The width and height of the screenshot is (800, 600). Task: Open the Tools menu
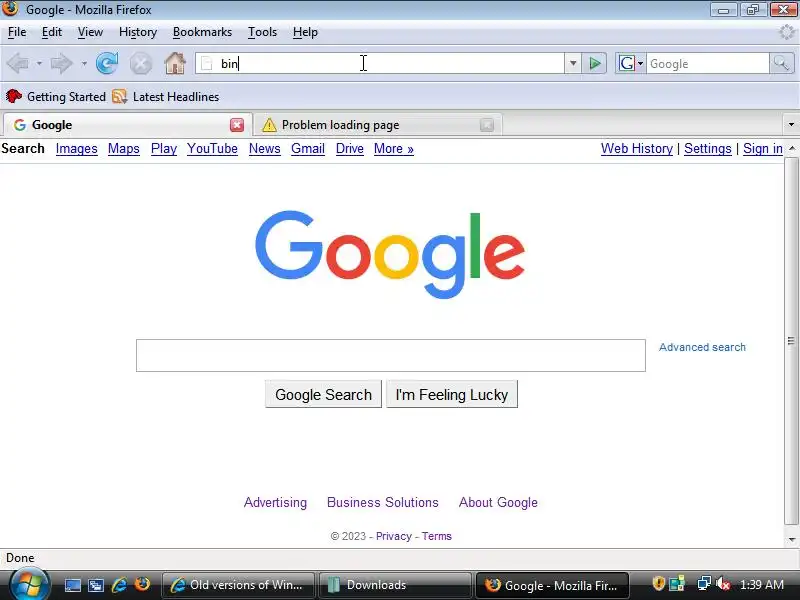pos(262,32)
